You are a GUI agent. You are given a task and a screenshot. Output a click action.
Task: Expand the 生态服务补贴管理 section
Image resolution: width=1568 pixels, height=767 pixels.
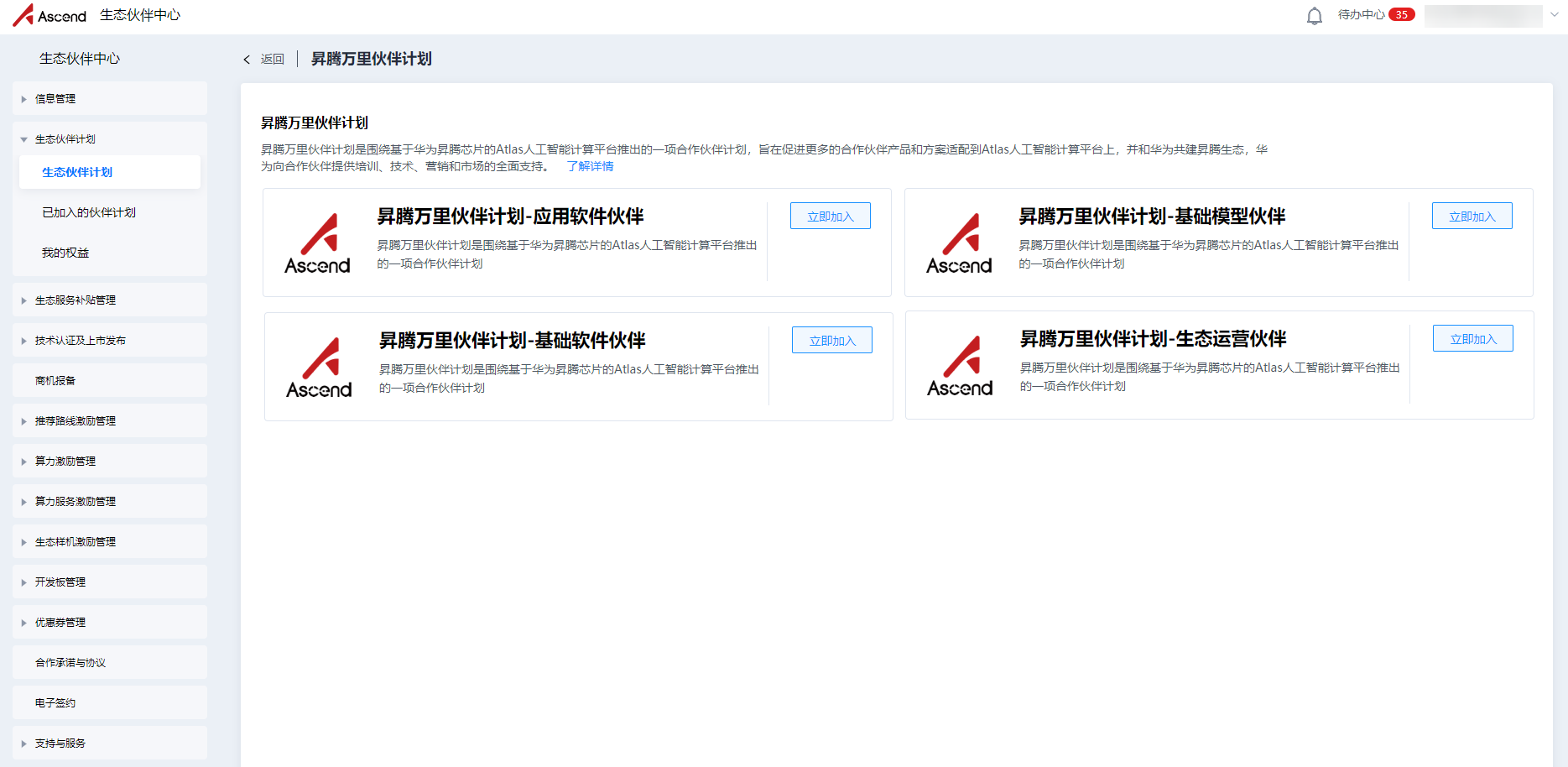(110, 300)
